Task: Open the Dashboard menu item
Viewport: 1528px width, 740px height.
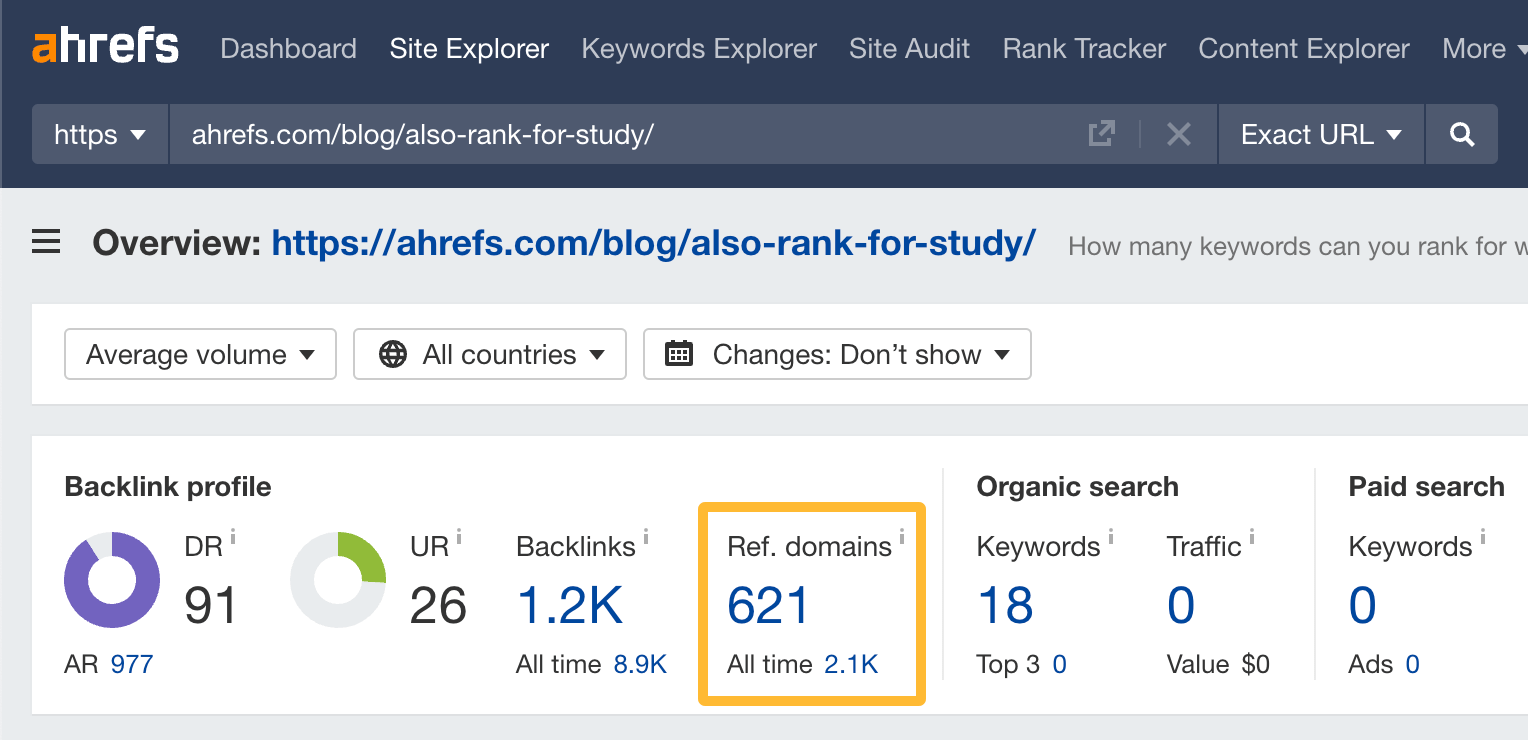Action: [288, 48]
